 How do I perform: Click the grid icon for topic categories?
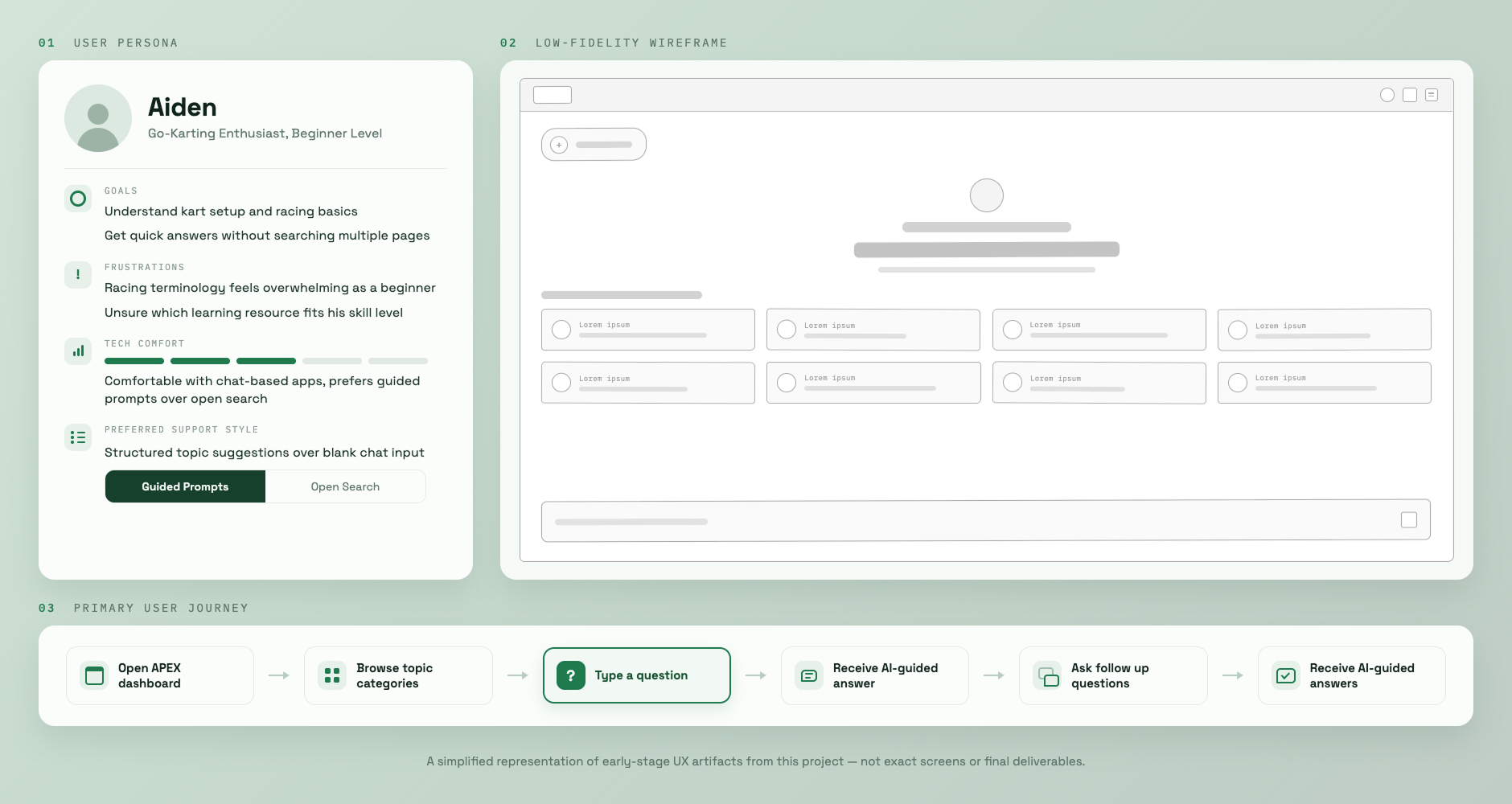pyautogui.click(x=332, y=675)
